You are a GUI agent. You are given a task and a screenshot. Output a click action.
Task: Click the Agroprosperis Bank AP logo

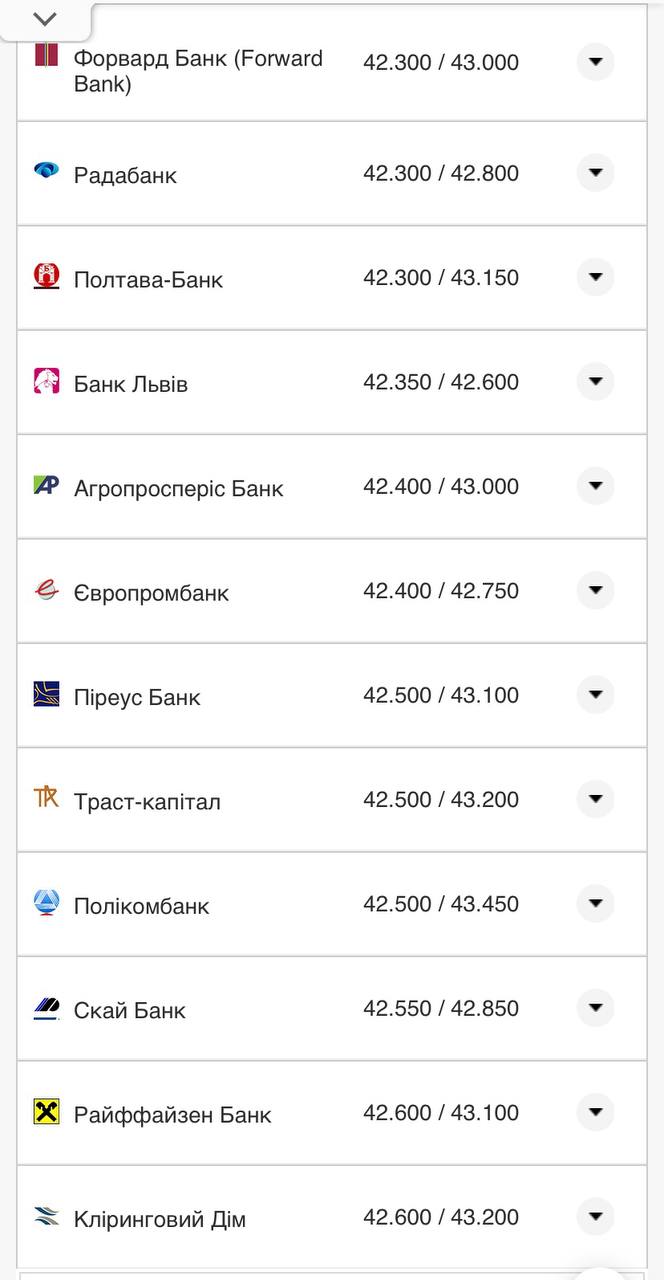(x=46, y=485)
